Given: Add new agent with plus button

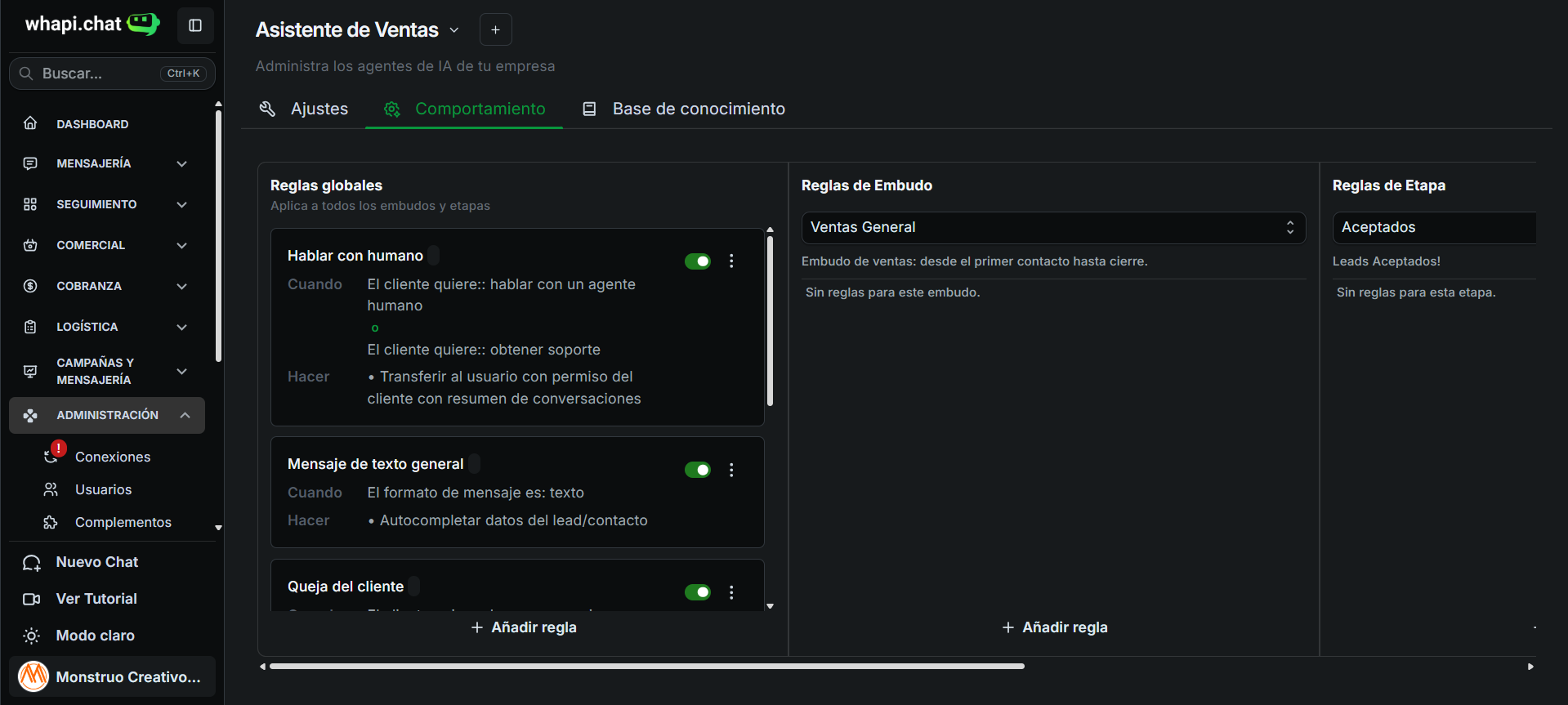Looking at the screenshot, I should 495,29.
